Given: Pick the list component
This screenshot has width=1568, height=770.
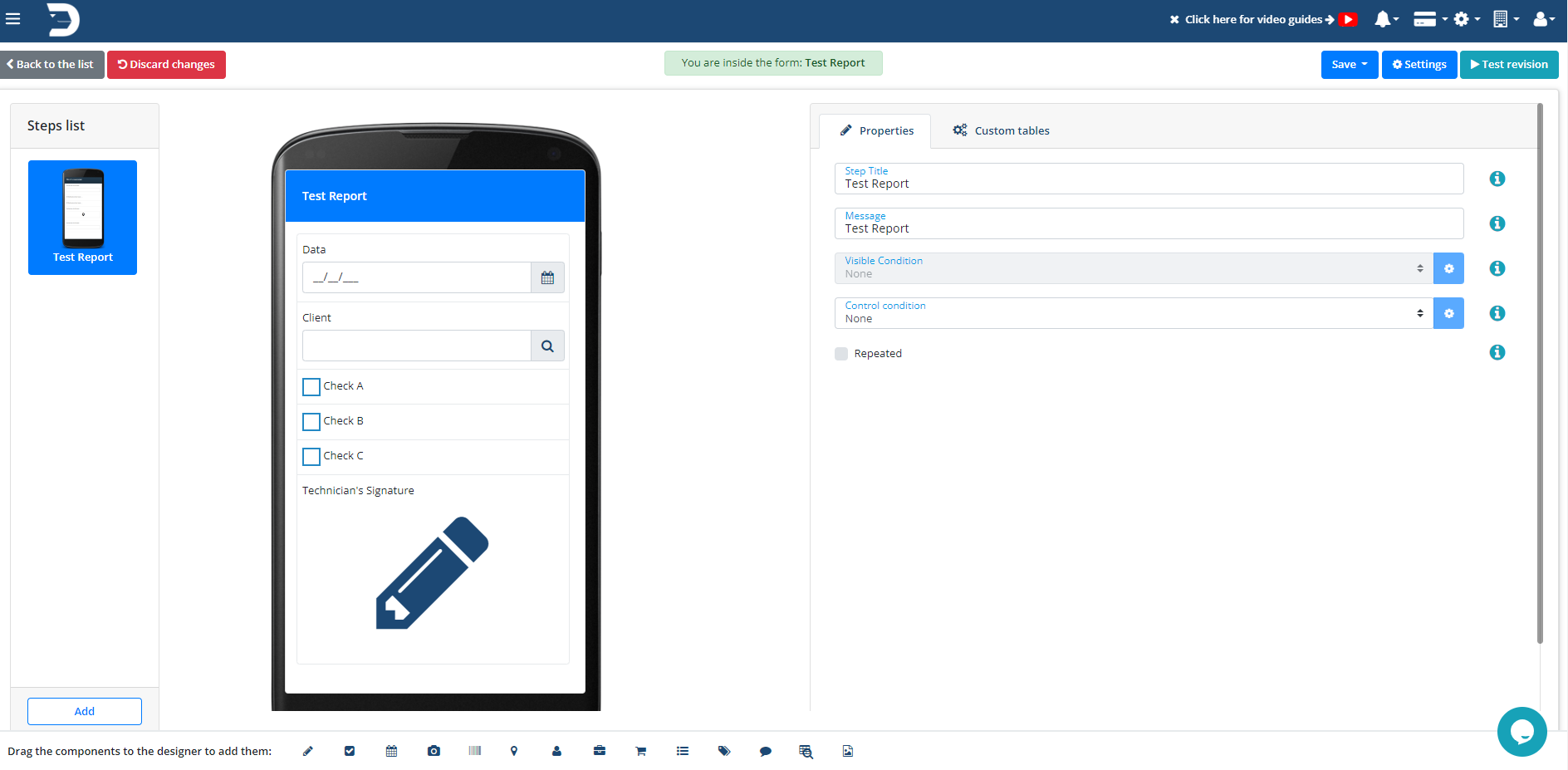Looking at the screenshot, I should 683,751.
